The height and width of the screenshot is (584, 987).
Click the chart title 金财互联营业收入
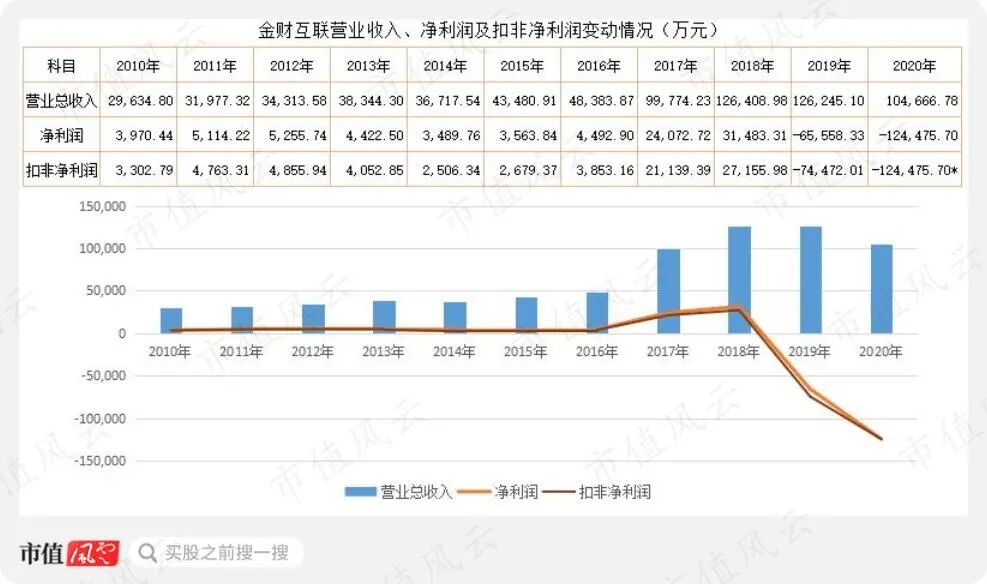click(488, 30)
